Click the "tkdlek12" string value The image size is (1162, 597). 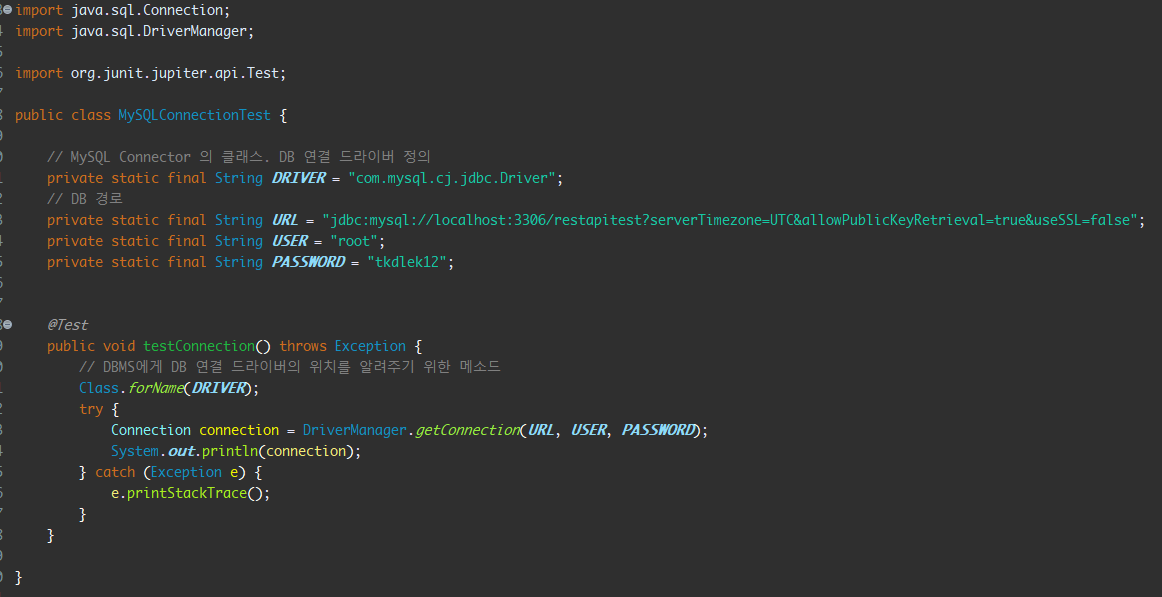click(x=407, y=262)
